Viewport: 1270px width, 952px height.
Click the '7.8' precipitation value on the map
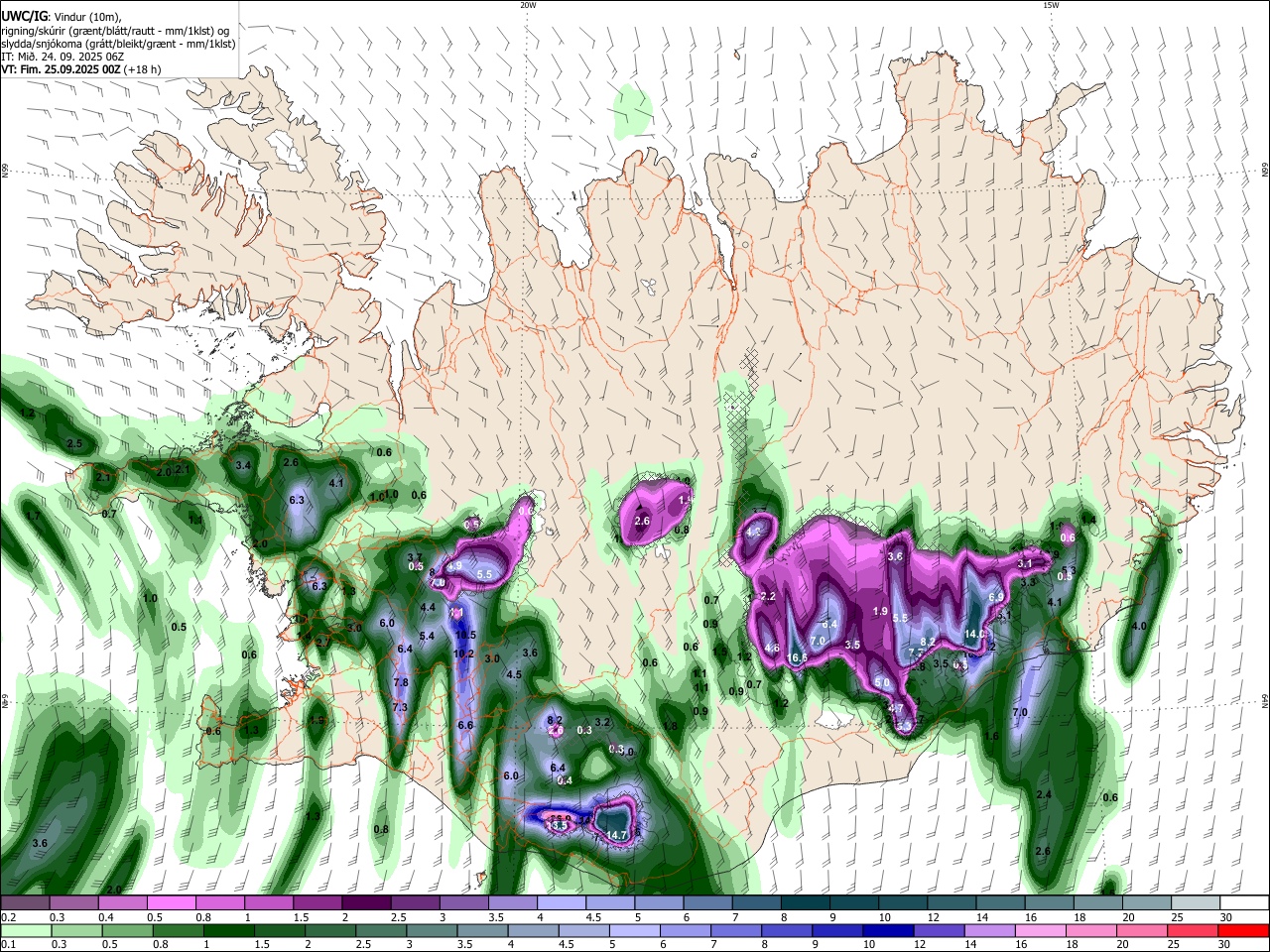pos(401,682)
